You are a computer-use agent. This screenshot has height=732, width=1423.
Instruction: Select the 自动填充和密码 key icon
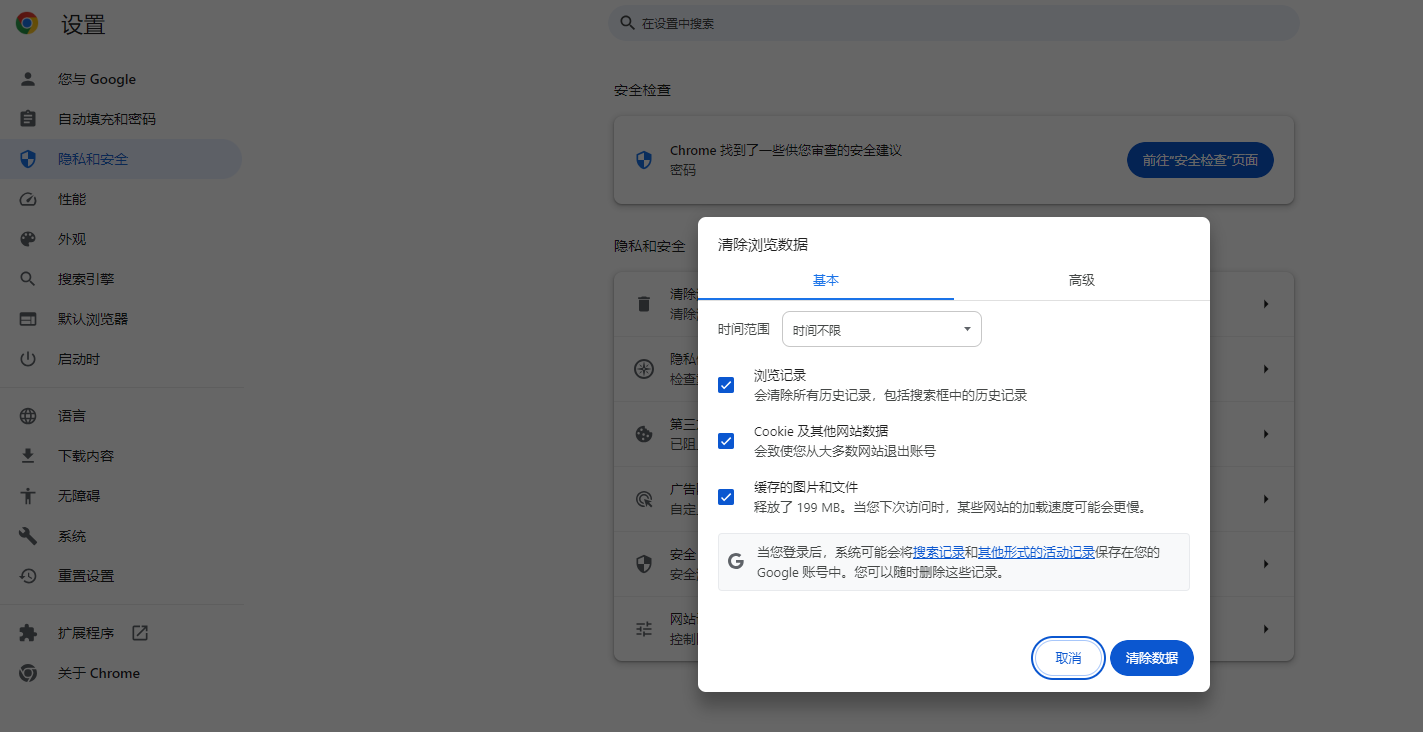pyautogui.click(x=27, y=118)
